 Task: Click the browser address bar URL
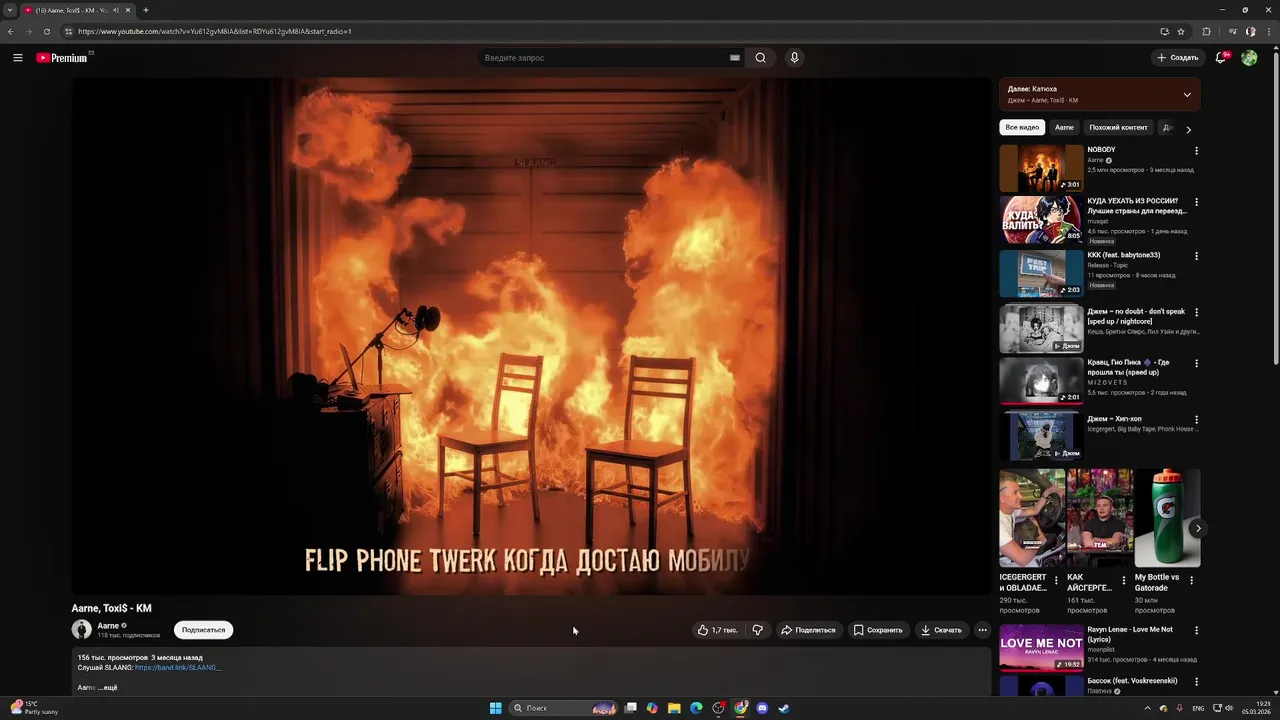point(214,31)
